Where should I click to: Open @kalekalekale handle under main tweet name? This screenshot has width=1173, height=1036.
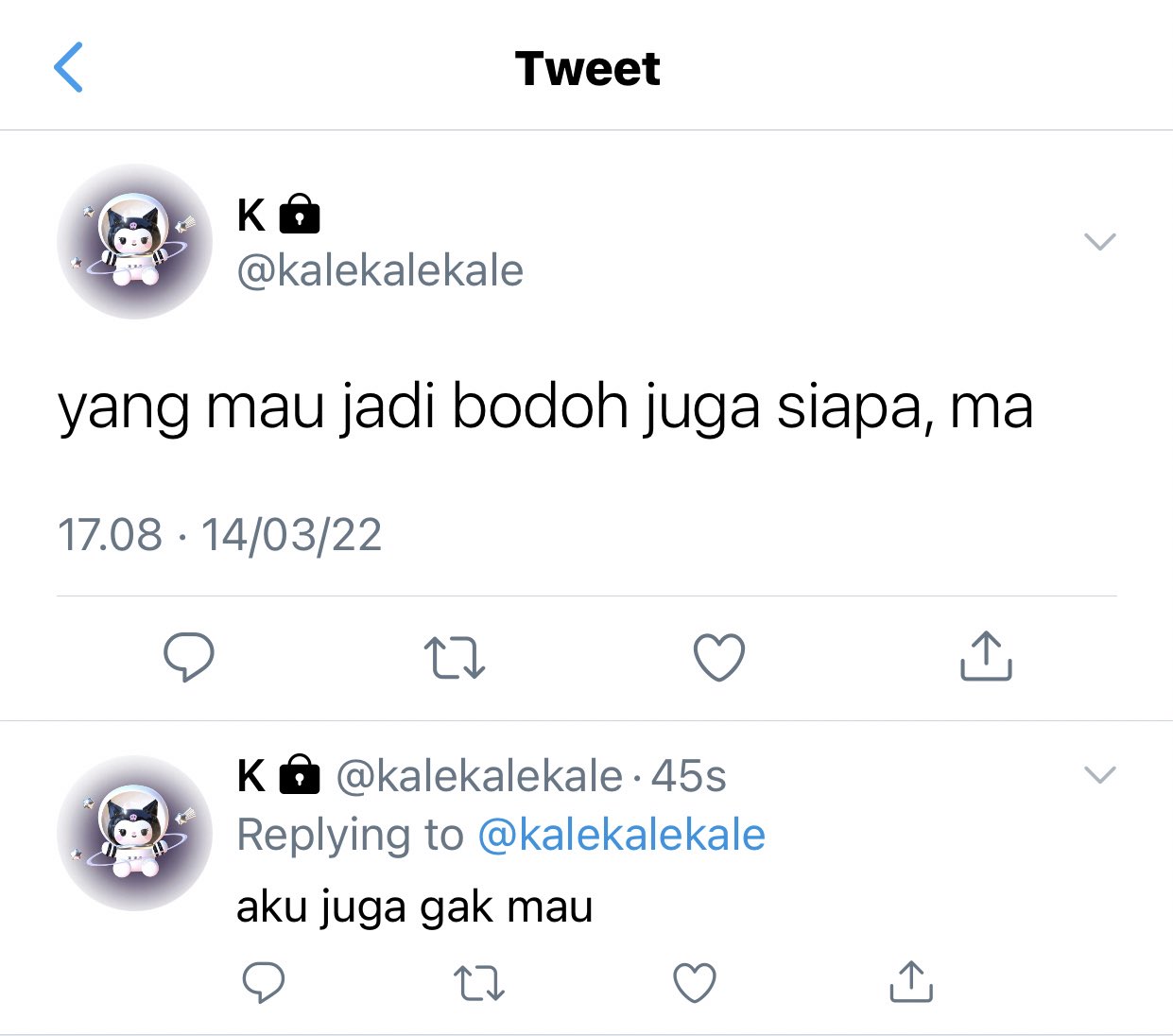[x=380, y=270]
